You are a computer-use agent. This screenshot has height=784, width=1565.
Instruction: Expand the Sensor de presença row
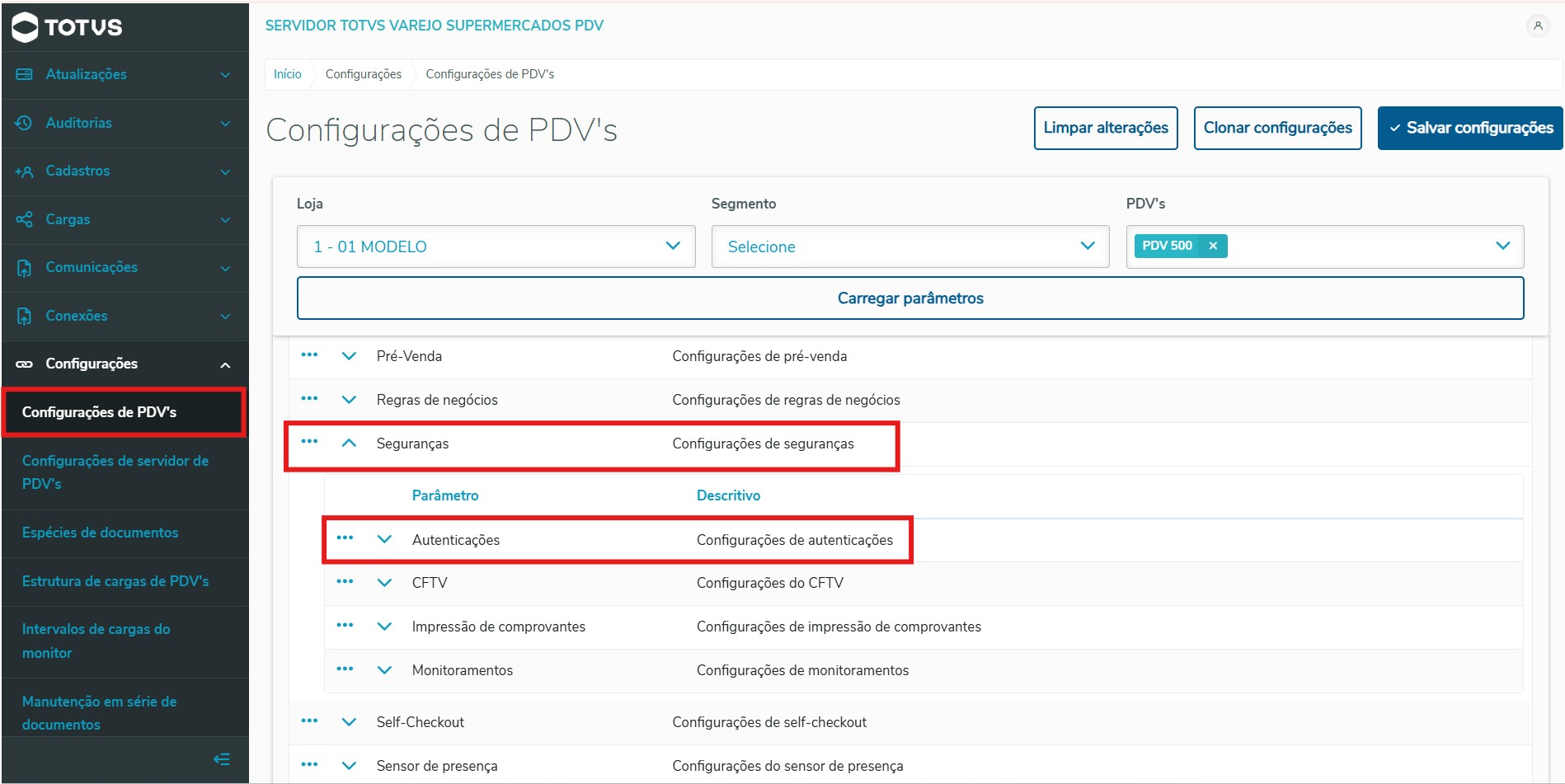coord(349,766)
